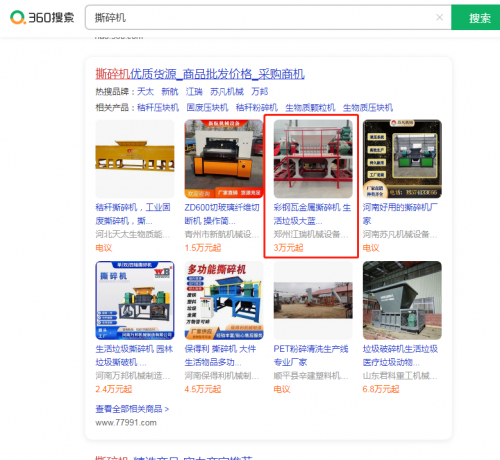Viewport: 500px width, 460px height.
Task: Open the gray garbage crusher product image
Action: 402,300
